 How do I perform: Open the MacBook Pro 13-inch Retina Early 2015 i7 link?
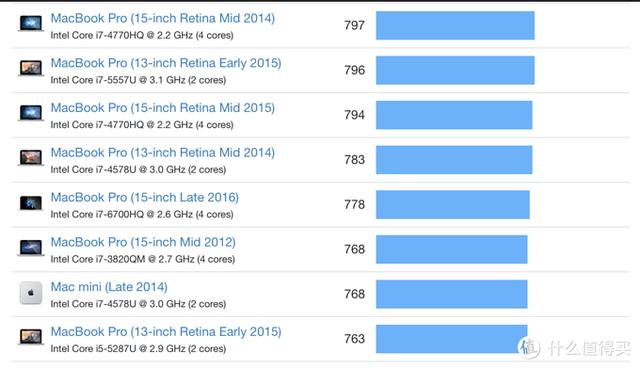coord(166,63)
